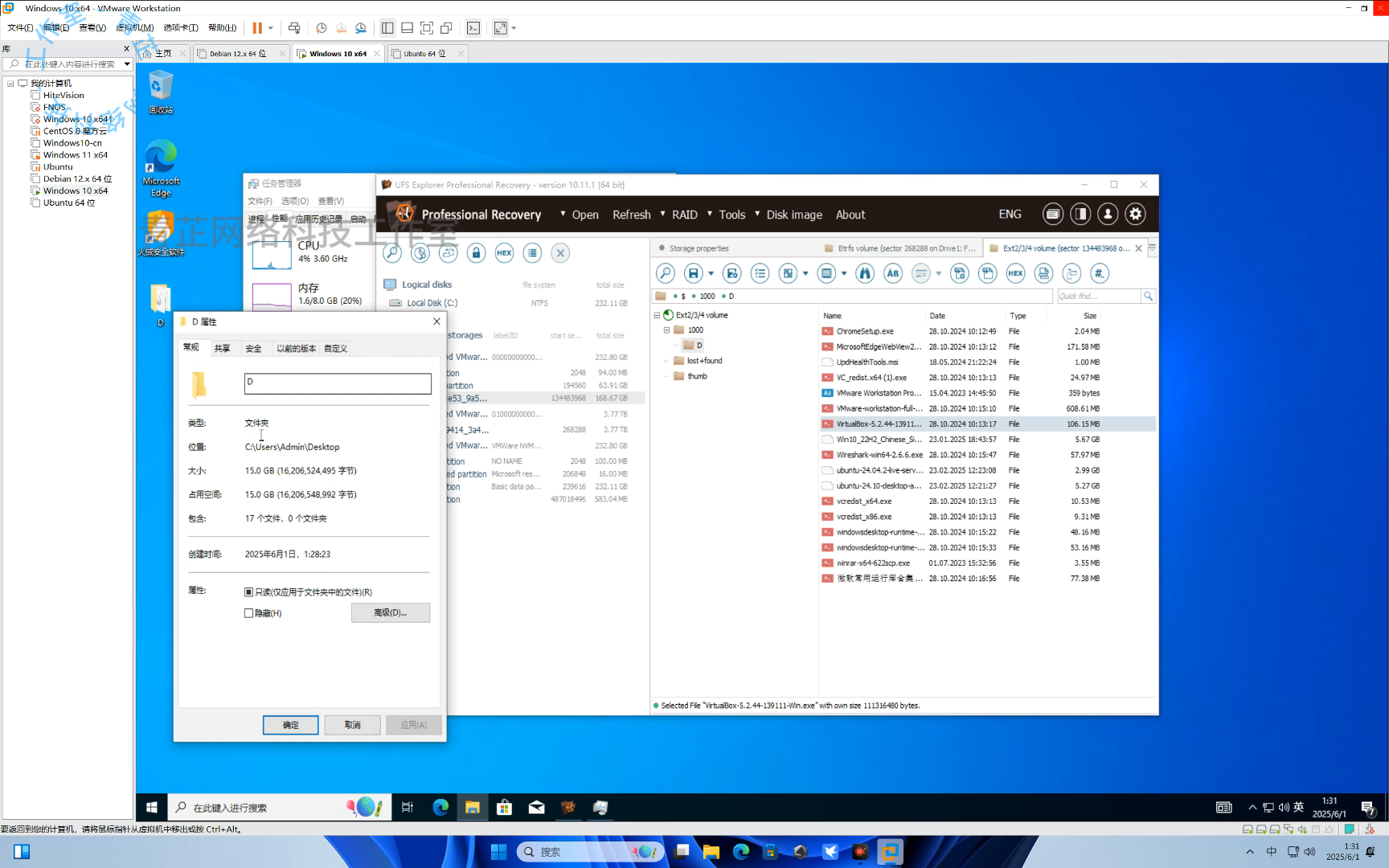Select the ChromeSetup.exe file row
1389x868 pixels.
click(987, 331)
